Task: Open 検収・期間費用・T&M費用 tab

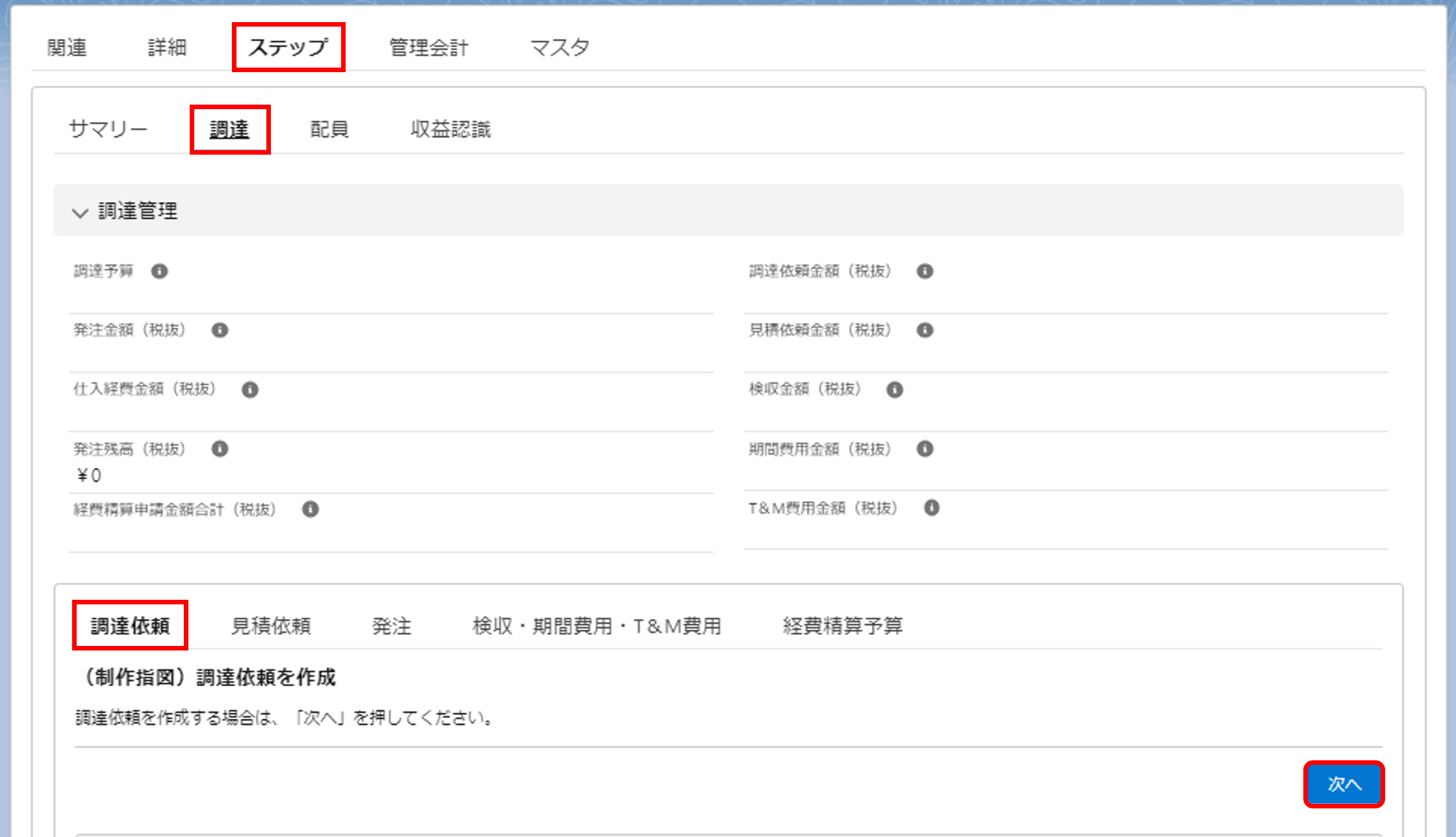Action: pyautogui.click(x=596, y=626)
